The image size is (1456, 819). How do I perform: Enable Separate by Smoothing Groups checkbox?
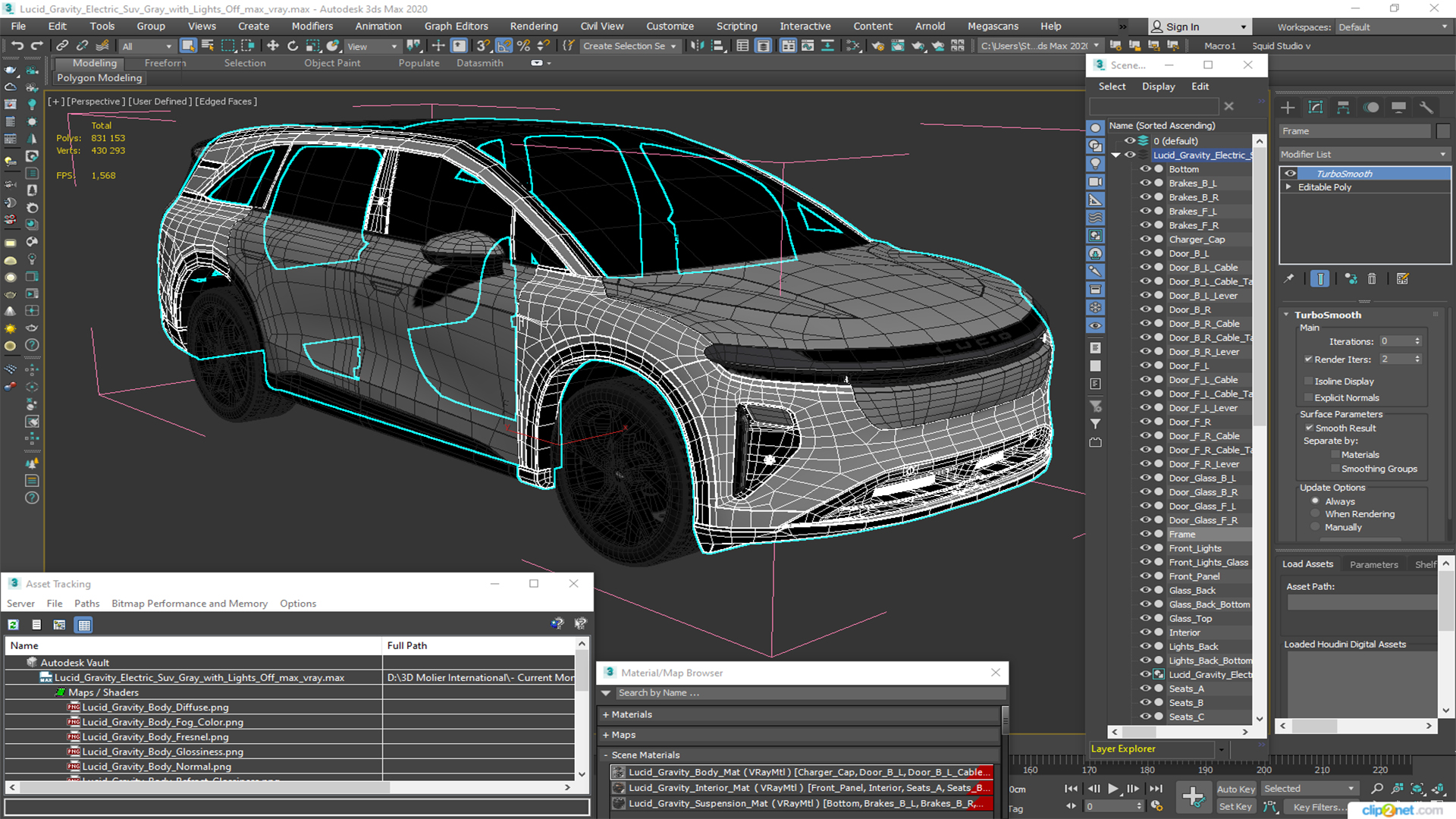point(1335,469)
